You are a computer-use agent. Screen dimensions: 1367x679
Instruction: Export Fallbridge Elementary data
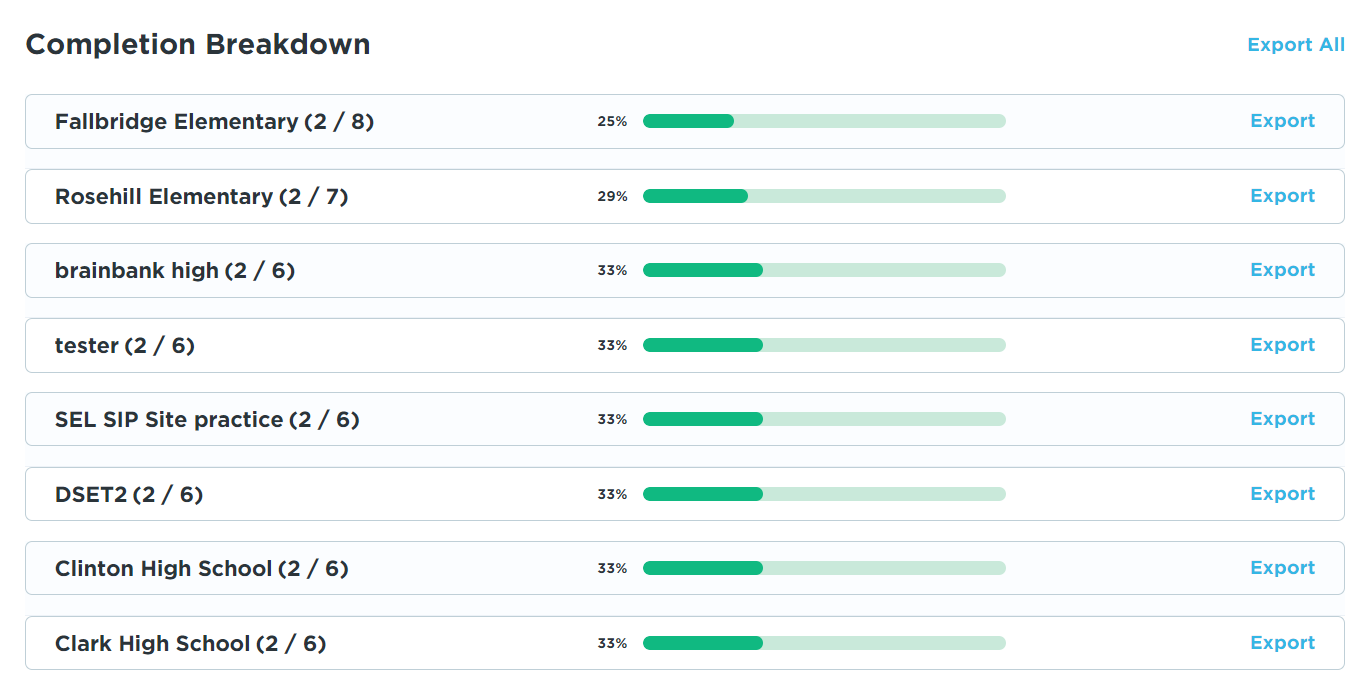point(1282,121)
